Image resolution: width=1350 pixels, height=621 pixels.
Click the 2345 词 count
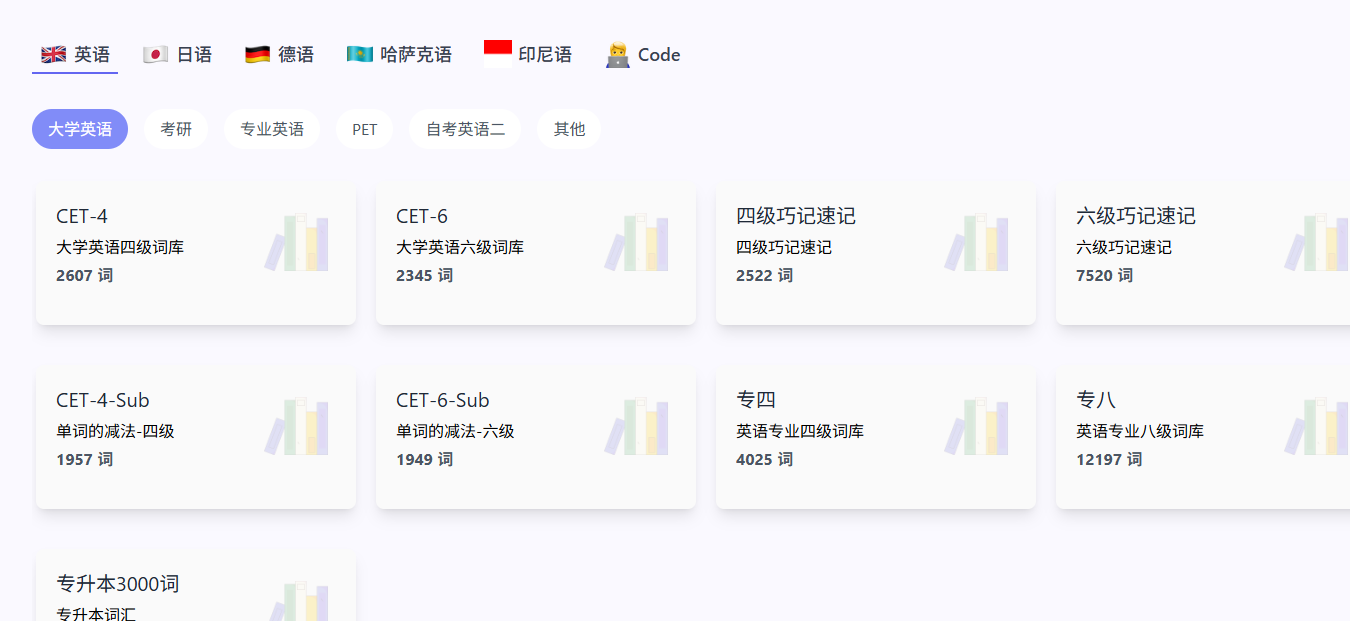[x=425, y=275]
